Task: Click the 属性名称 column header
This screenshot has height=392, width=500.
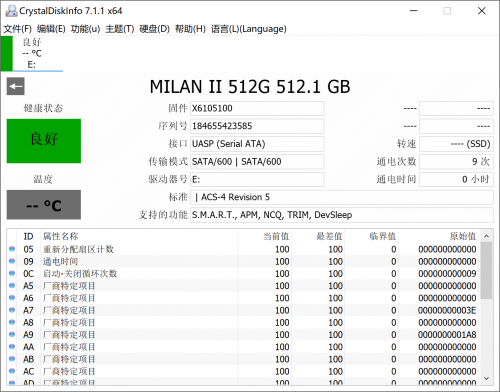Action: 139,236
